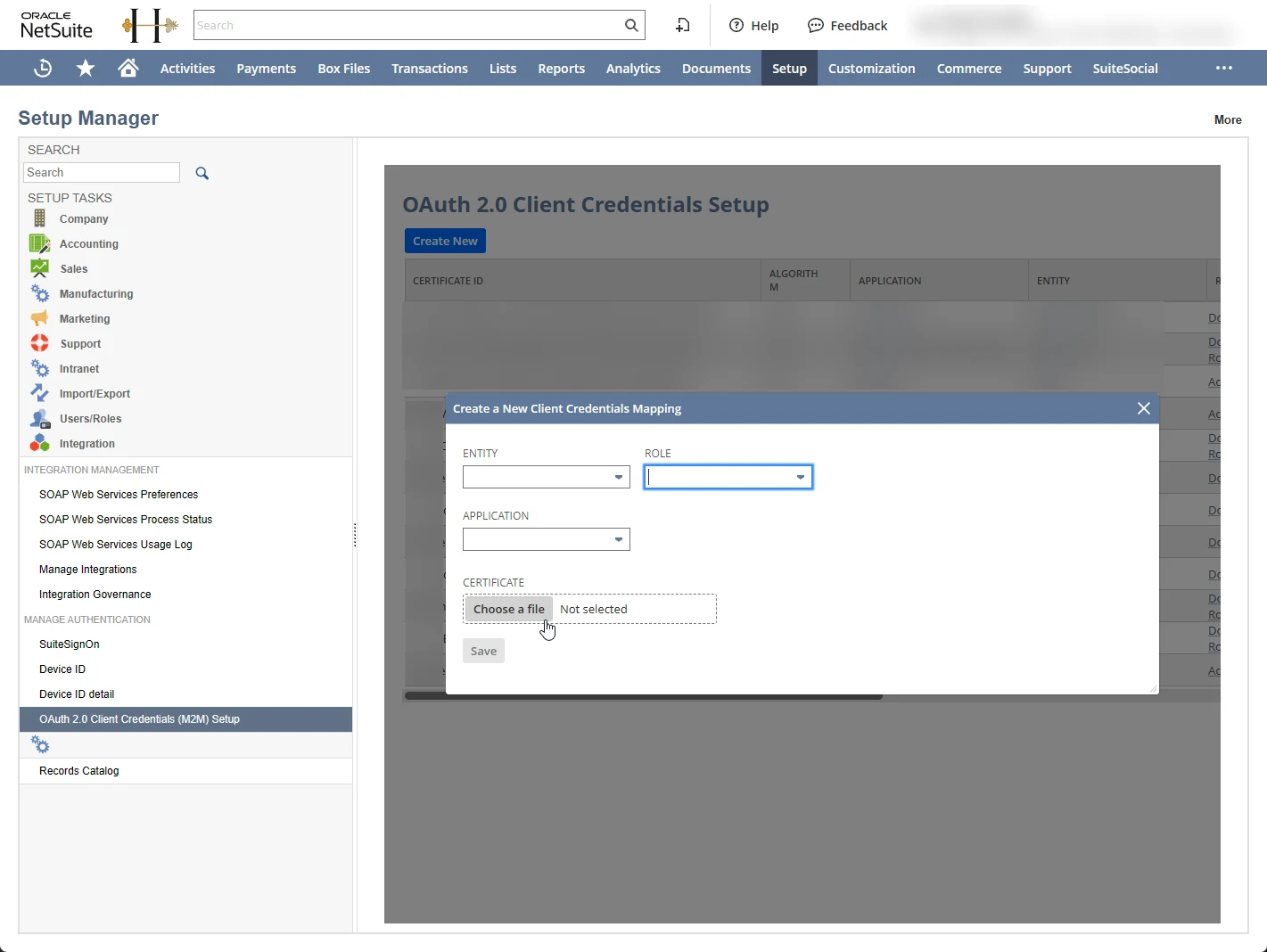The width and height of the screenshot is (1267, 952).
Task: Close the Client Credentials Mapping dialog
Action: click(1144, 408)
